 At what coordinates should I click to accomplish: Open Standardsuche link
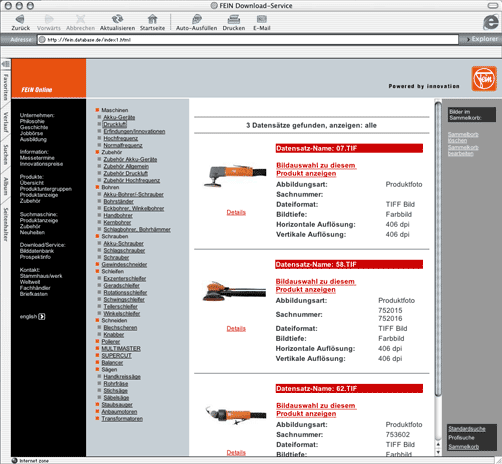467,429
